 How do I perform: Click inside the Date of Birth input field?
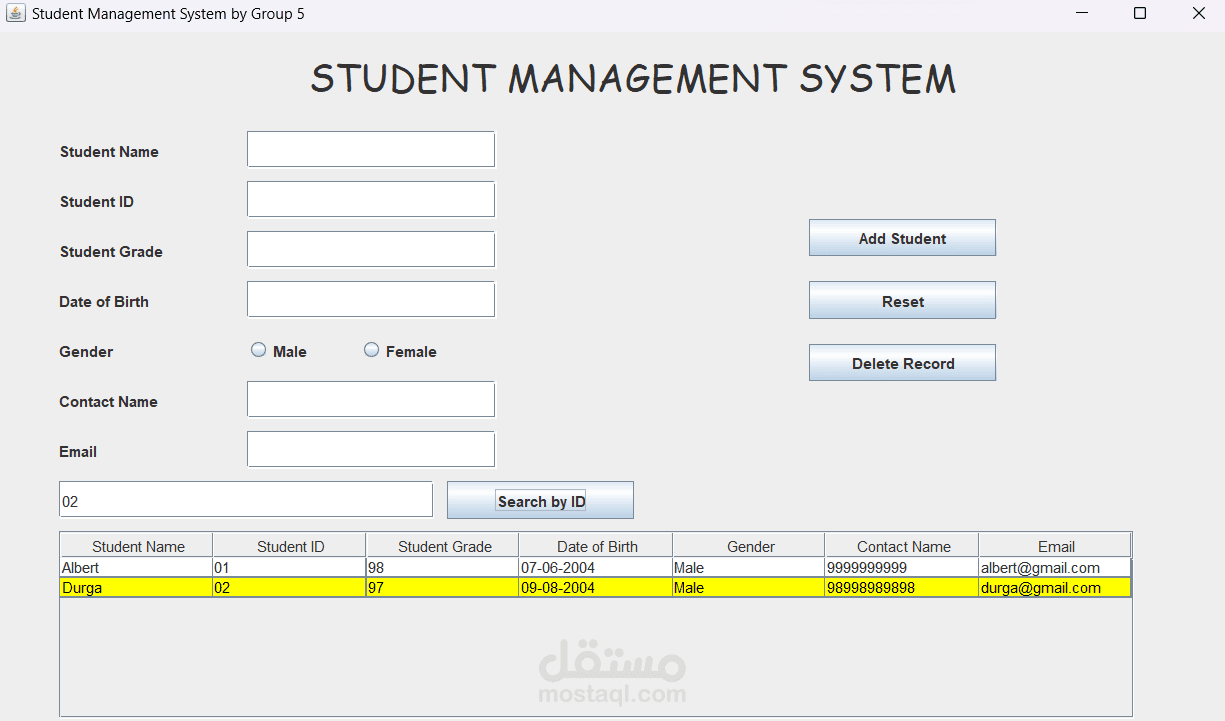370,298
